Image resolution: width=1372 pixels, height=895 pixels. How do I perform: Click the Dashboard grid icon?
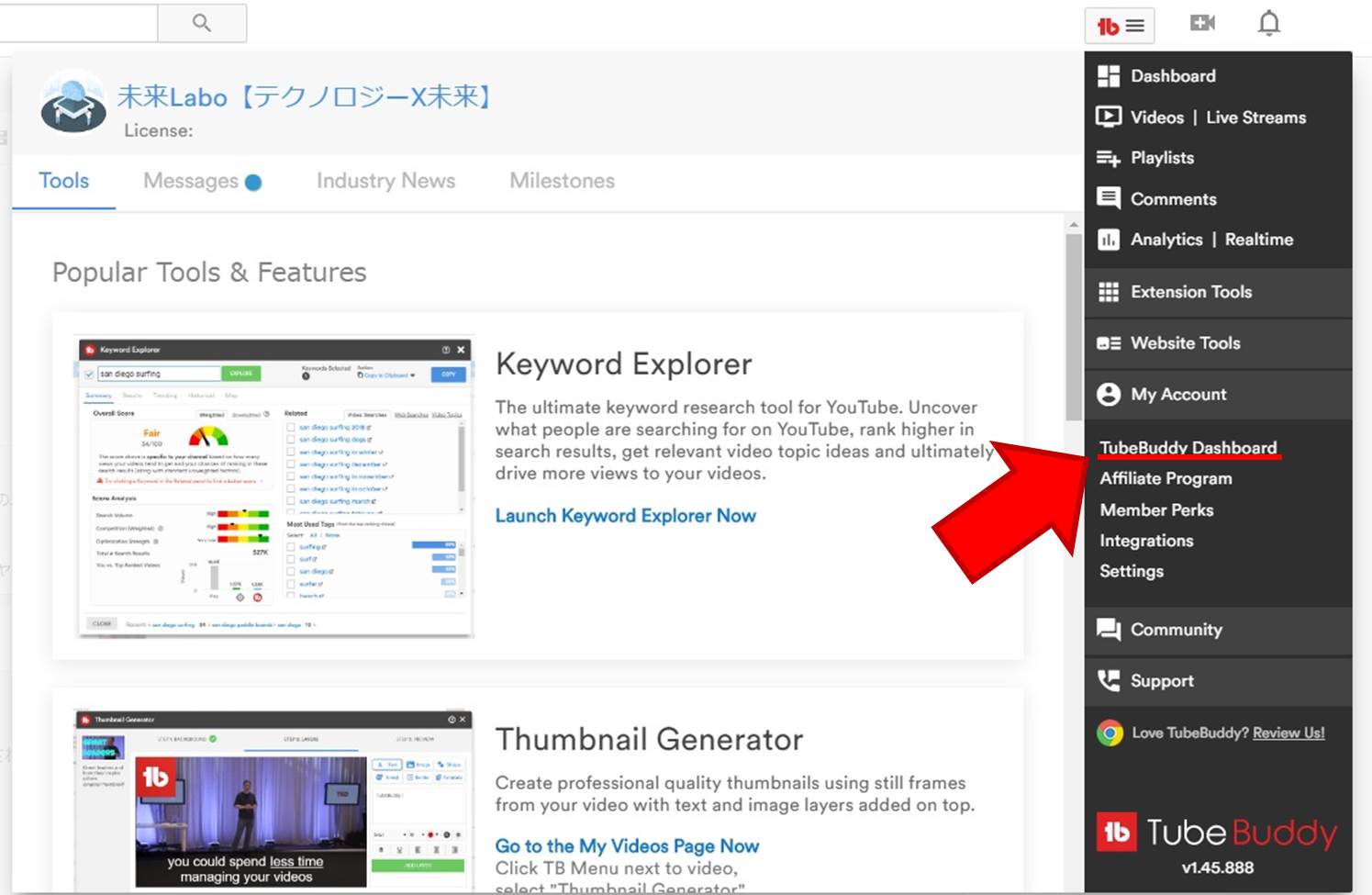(1109, 76)
